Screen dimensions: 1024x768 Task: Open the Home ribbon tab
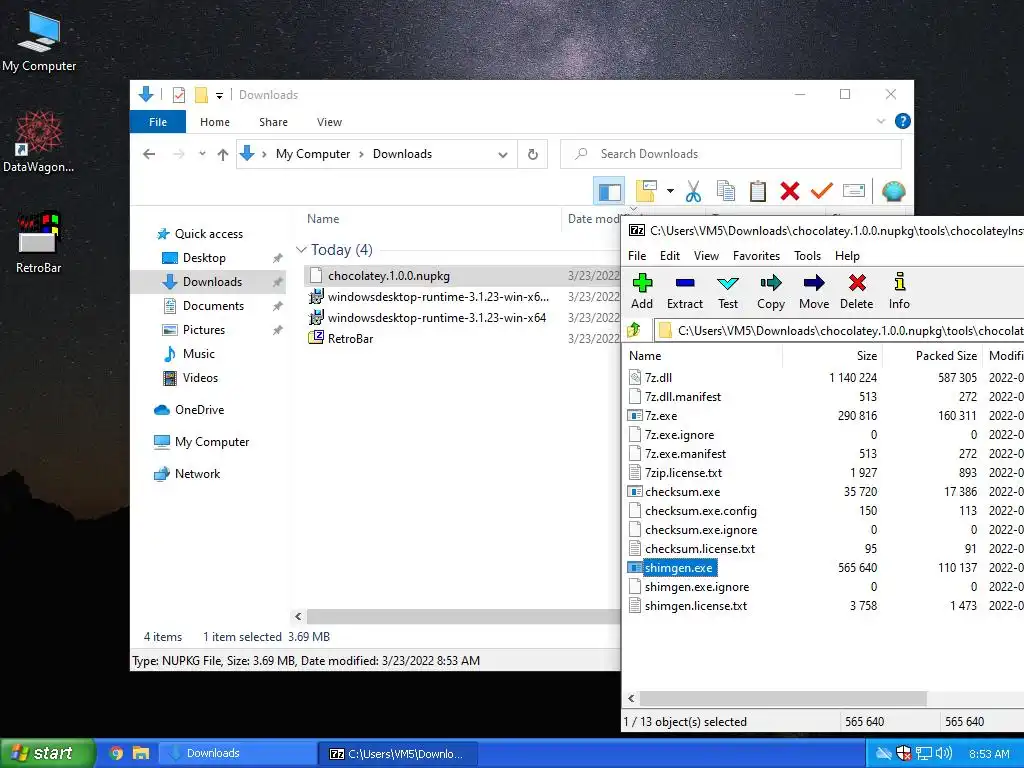tap(215, 122)
